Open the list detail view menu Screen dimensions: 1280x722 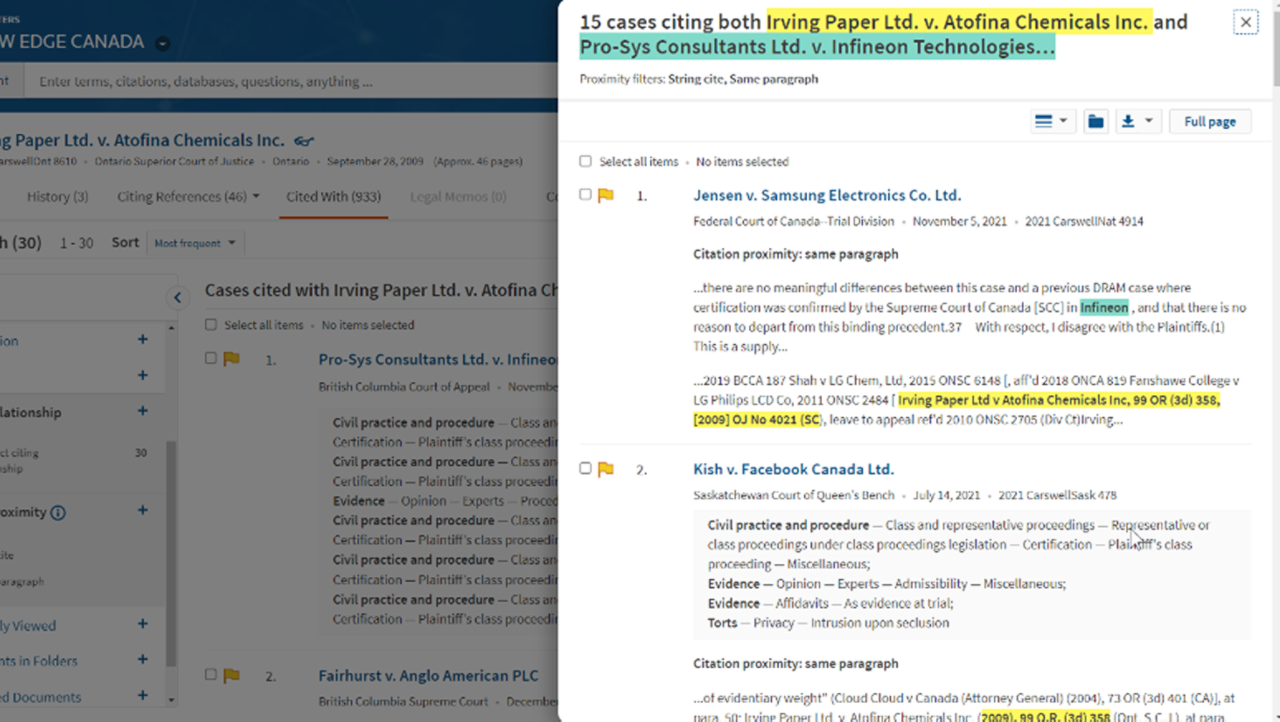tap(1051, 122)
